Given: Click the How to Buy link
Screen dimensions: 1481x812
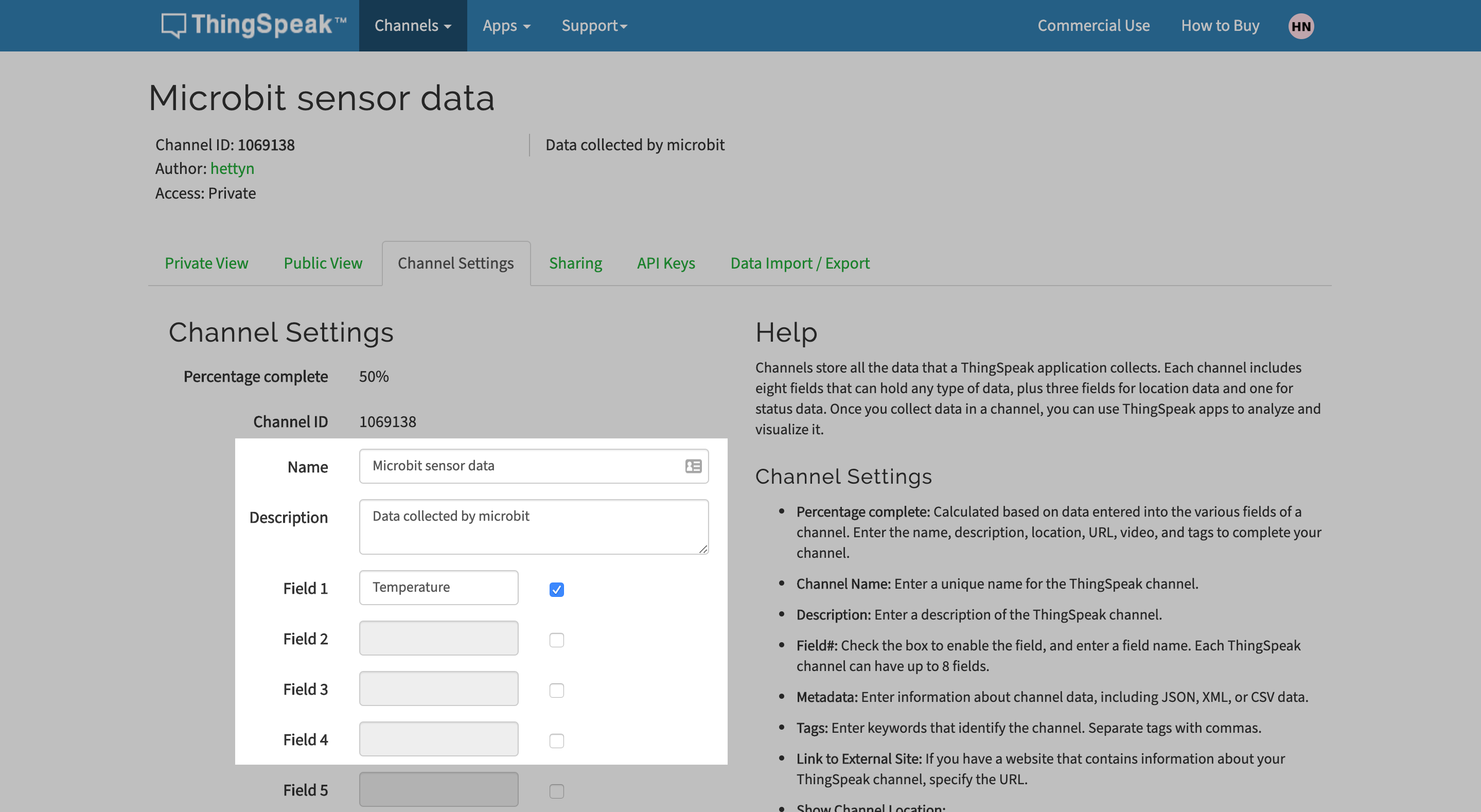Looking at the screenshot, I should (1220, 26).
